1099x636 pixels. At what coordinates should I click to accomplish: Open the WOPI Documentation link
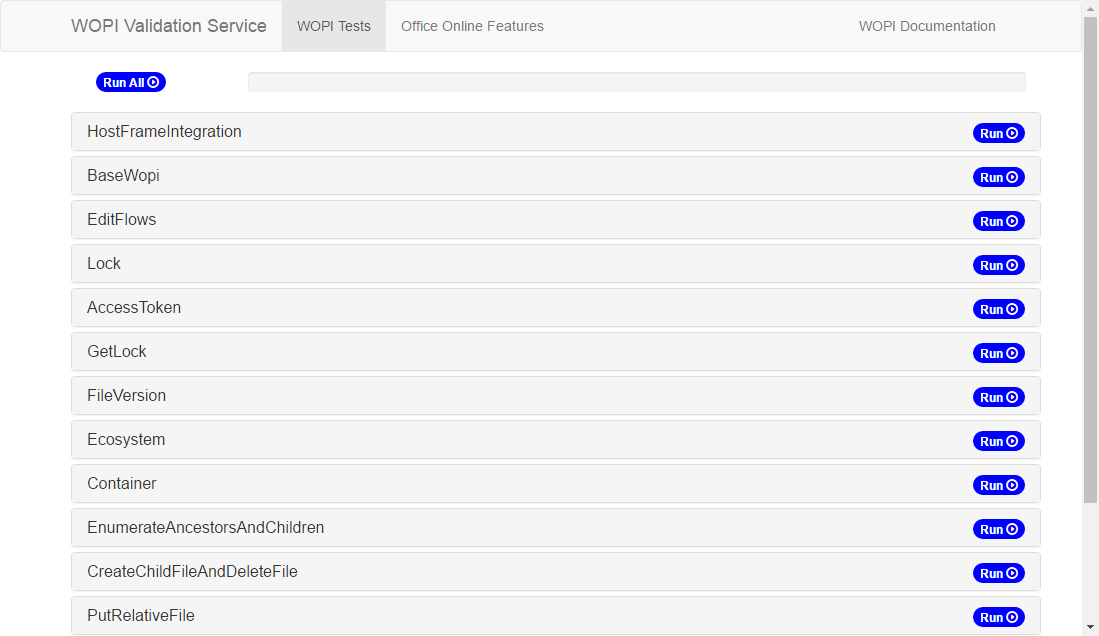(927, 26)
